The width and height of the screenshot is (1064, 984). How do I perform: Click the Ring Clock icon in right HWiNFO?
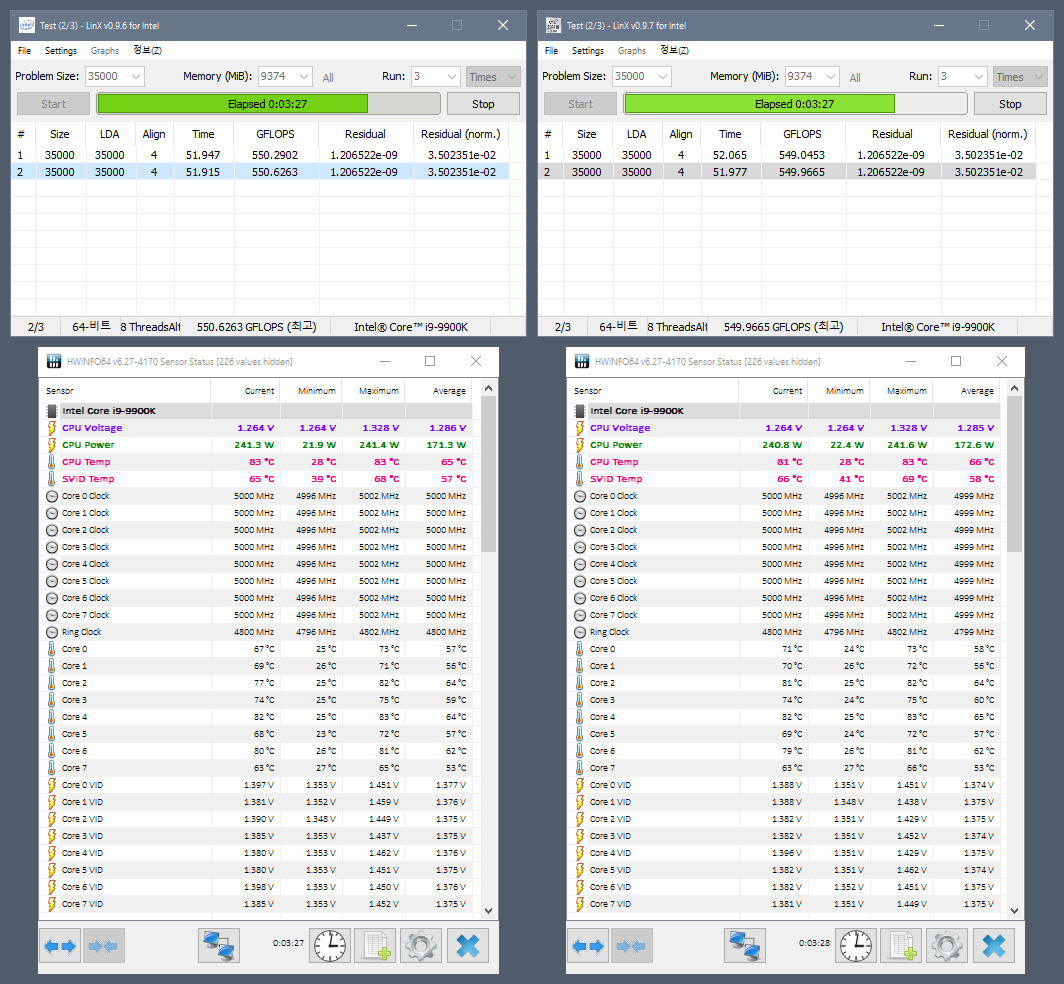point(580,632)
